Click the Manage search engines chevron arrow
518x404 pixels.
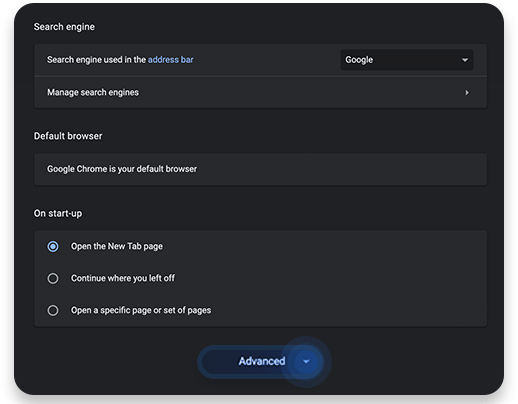tap(467, 93)
